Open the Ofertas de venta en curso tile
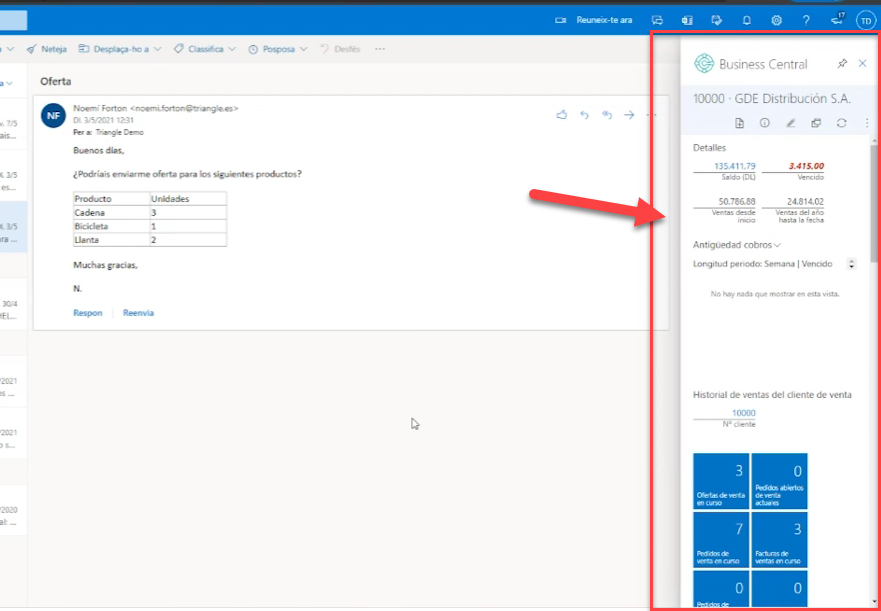This screenshot has height=611, width=881. [720, 481]
